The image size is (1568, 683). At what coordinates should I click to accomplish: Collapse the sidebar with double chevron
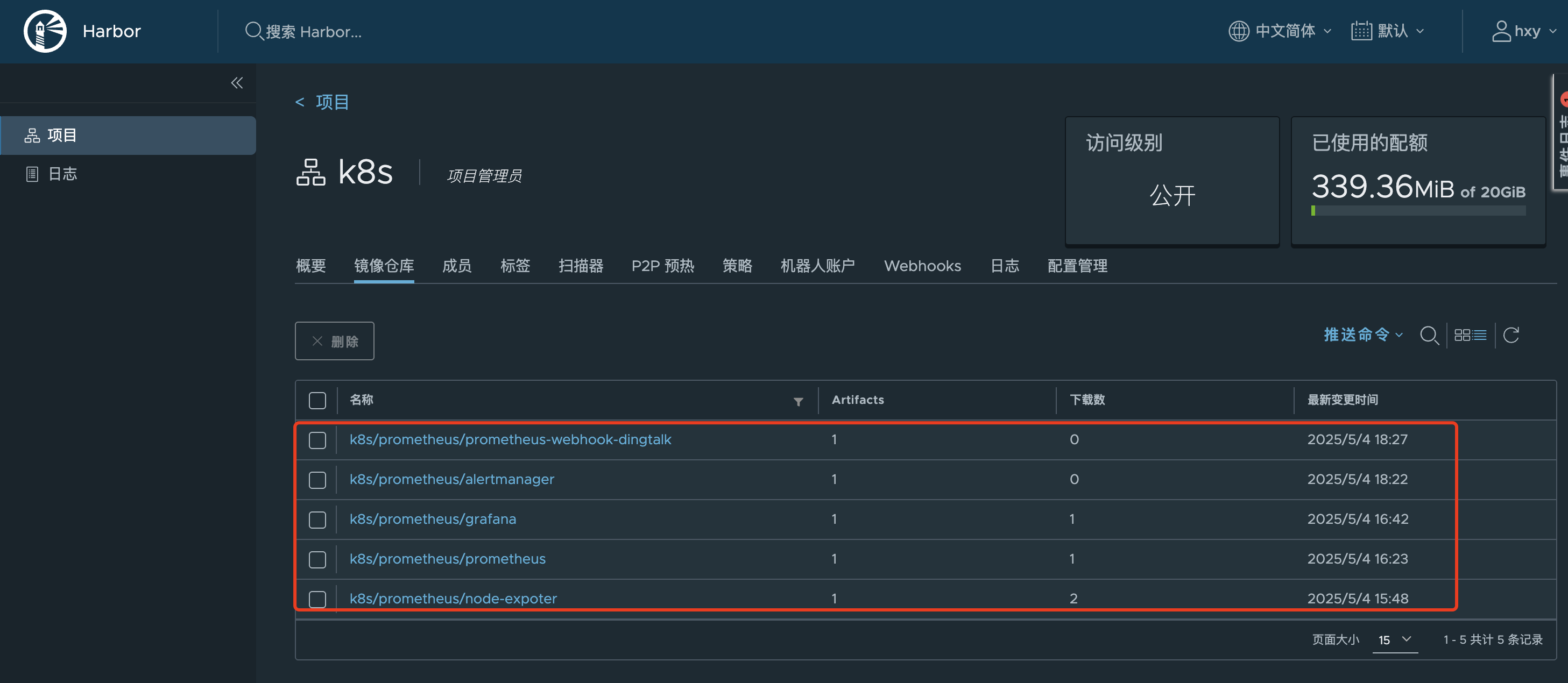click(237, 83)
